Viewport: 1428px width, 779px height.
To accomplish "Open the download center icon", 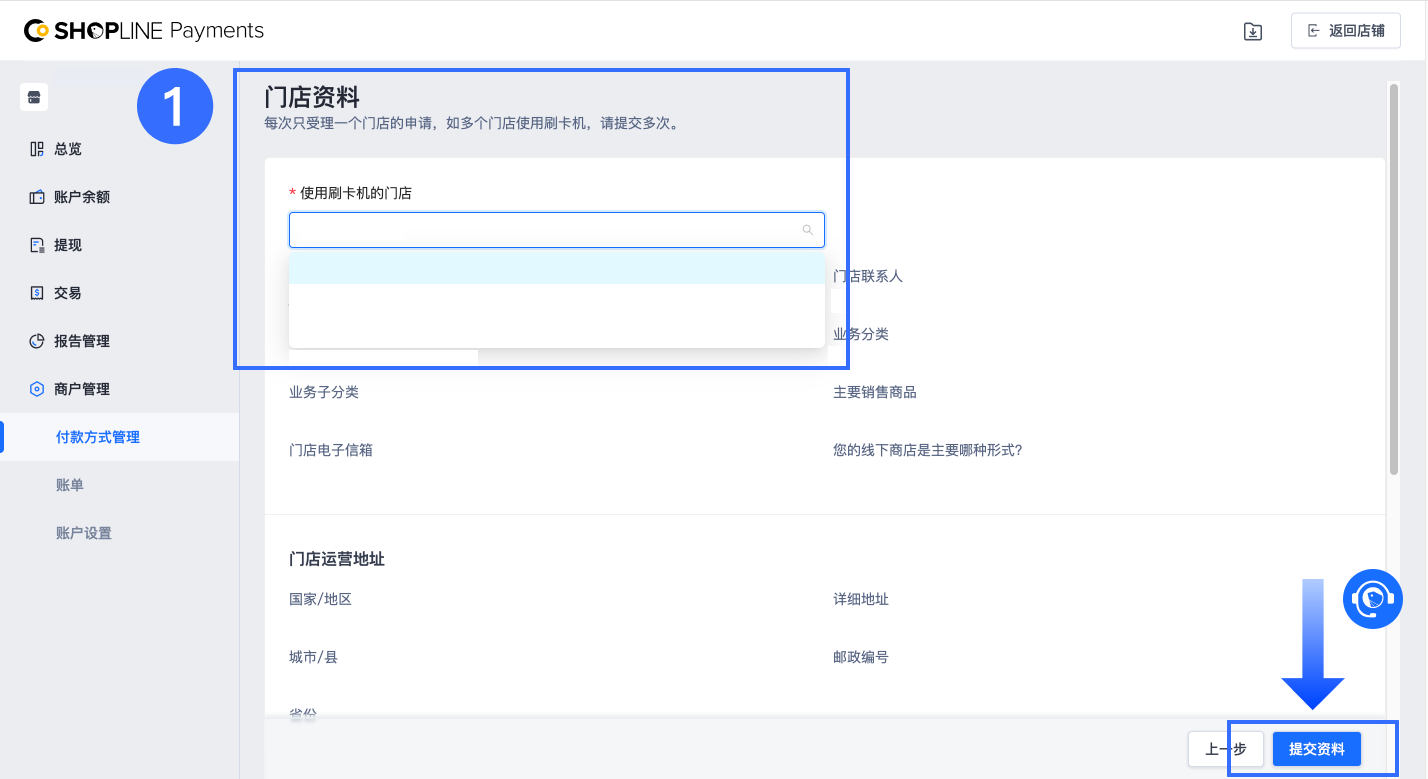I will (x=1252, y=31).
